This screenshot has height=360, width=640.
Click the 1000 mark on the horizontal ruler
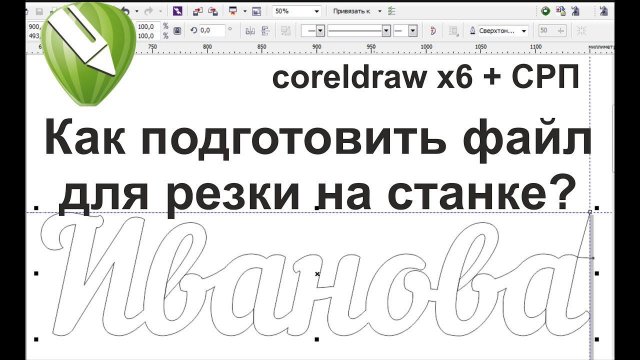426,47
